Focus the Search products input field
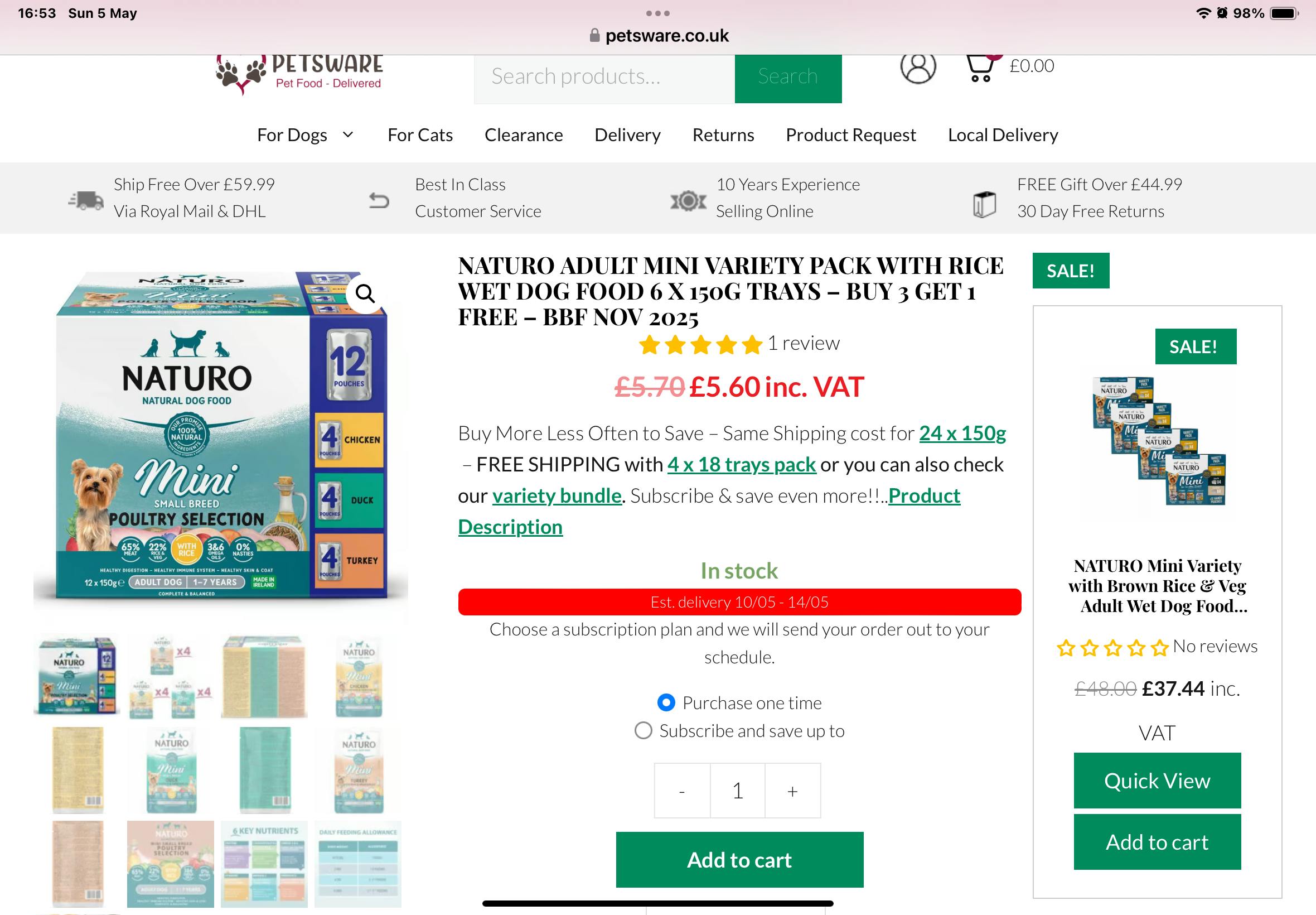This screenshot has width=1316, height=915. tap(604, 77)
